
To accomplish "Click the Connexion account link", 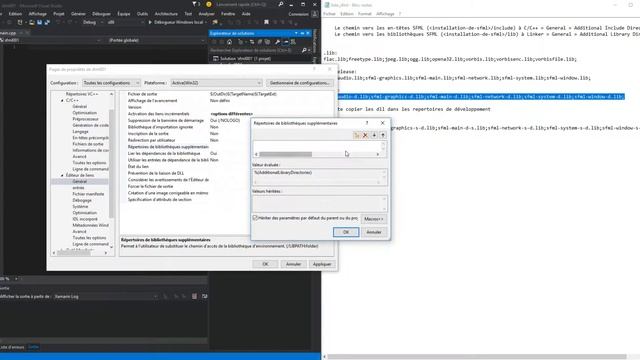I will pos(298,14).
